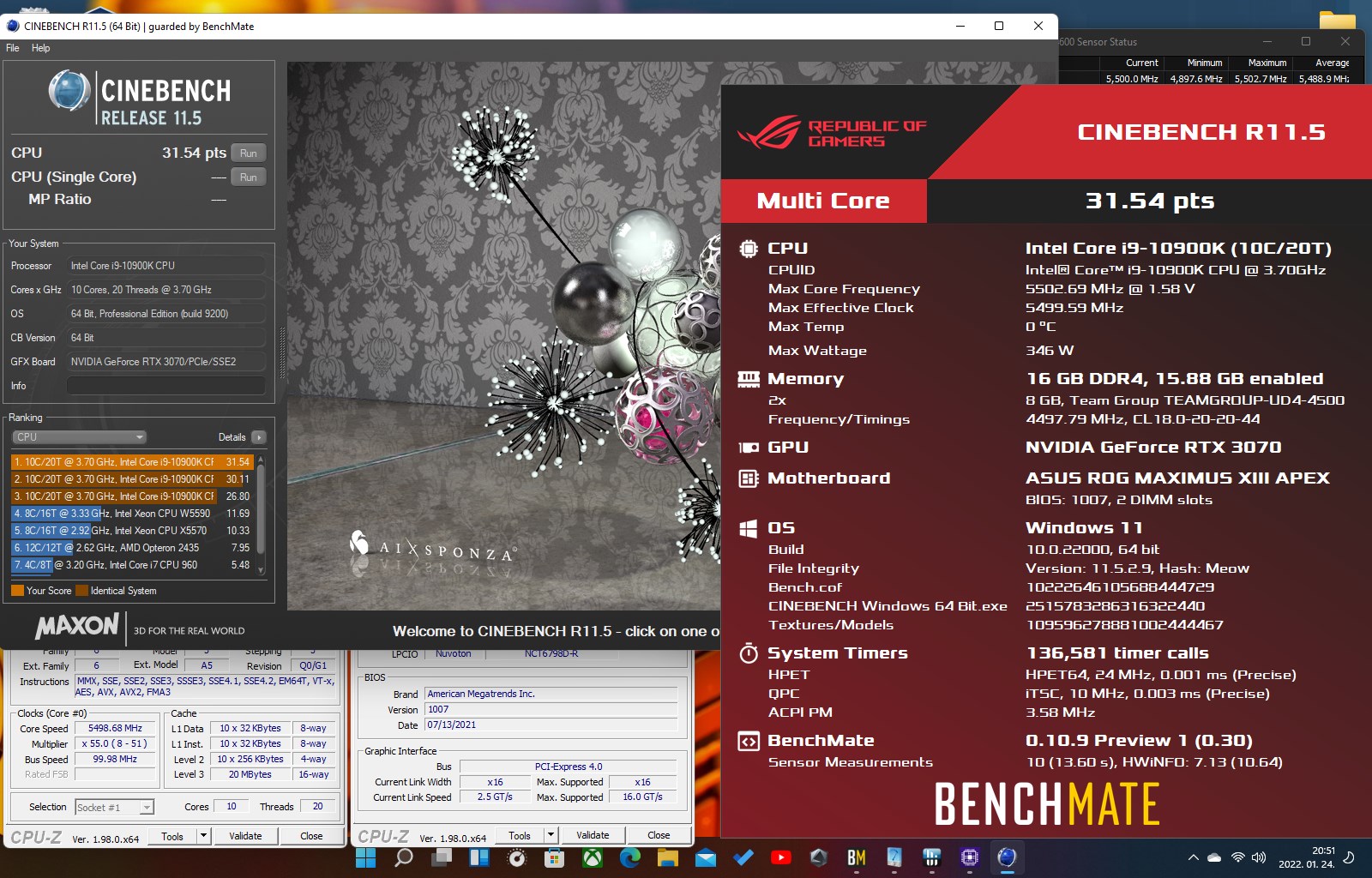The image size is (1372, 878).
Task: Open the Xbox app from the taskbar
Action: [593, 857]
